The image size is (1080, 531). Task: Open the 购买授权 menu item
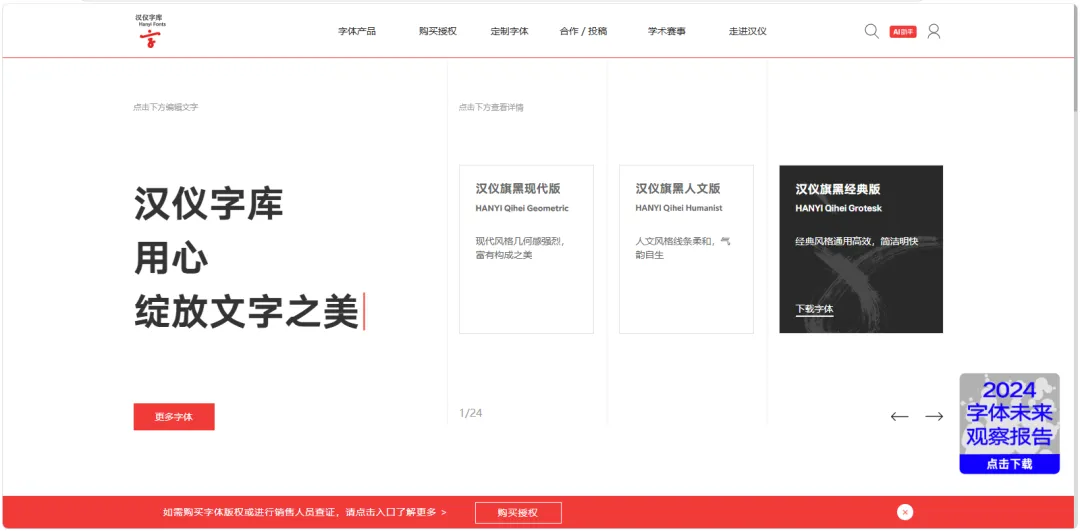[x=438, y=31]
